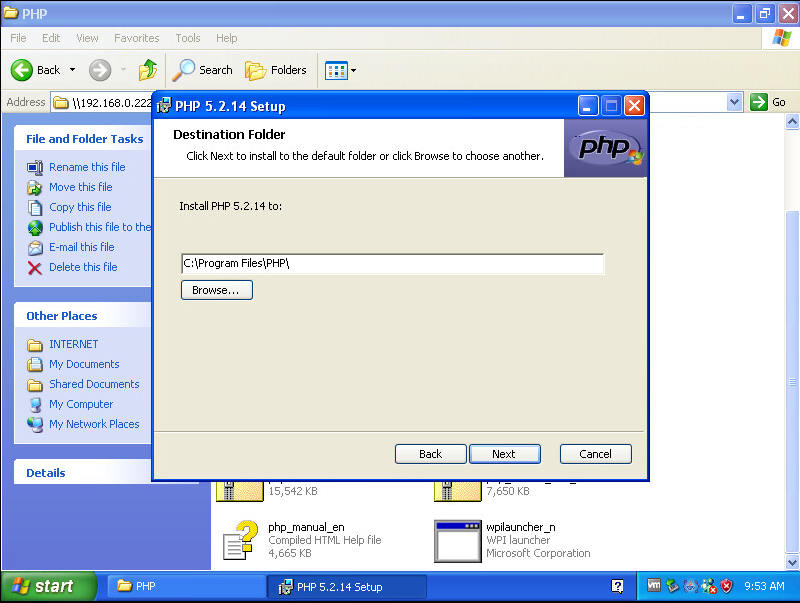Click the Rename this file icon
Screen dimensions: 800x603
[x=35, y=167]
